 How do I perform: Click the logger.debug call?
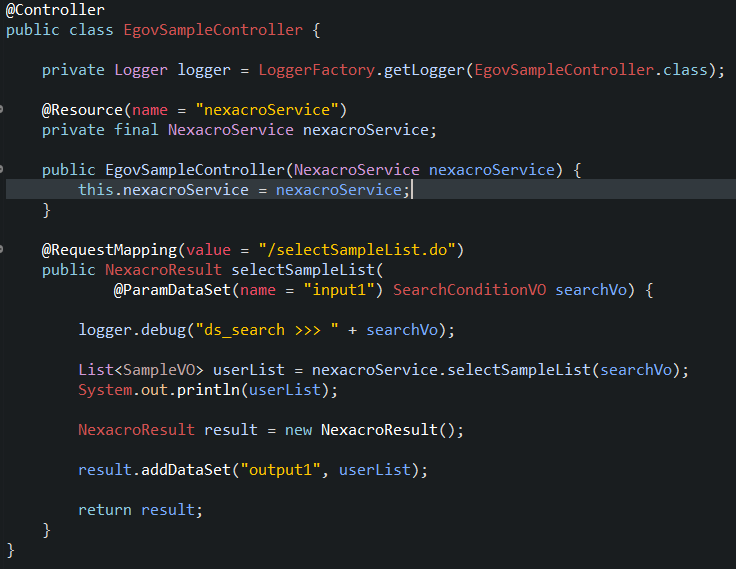coord(132,330)
